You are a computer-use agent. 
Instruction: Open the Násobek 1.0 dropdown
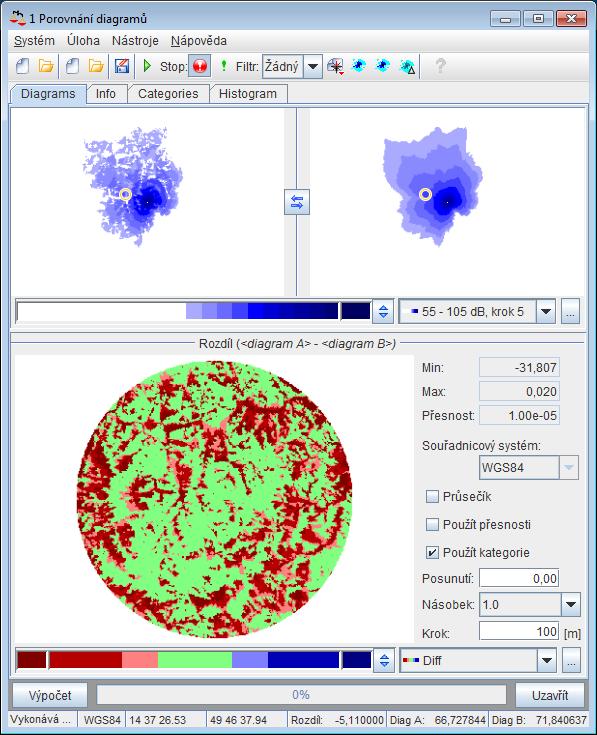pyautogui.click(x=570, y=604)
